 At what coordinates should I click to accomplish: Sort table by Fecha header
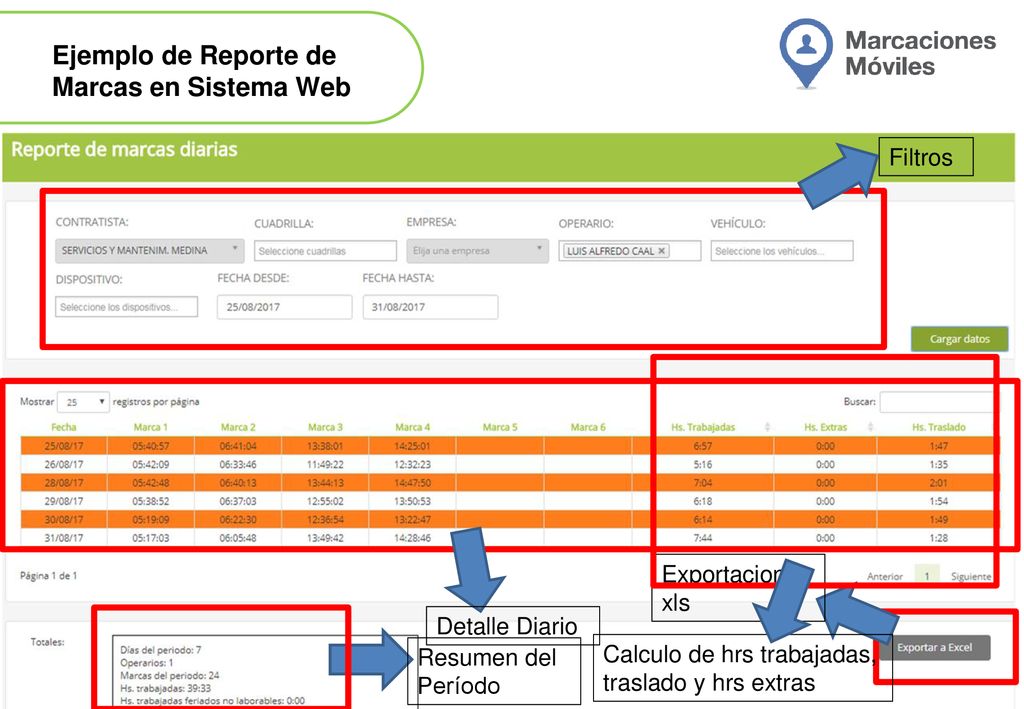tap(64, 427)
